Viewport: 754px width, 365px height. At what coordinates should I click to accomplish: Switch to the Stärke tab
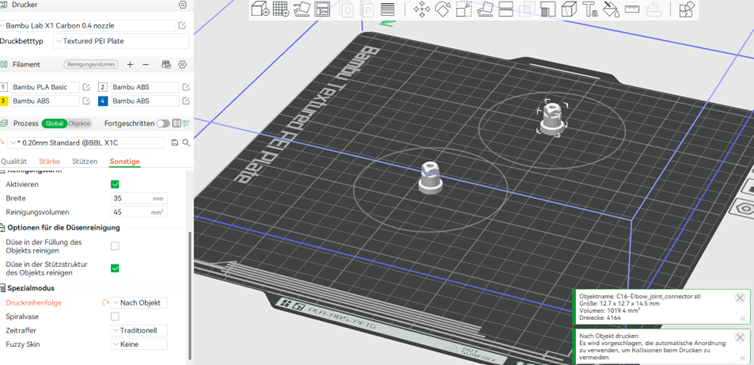(50, 162)
